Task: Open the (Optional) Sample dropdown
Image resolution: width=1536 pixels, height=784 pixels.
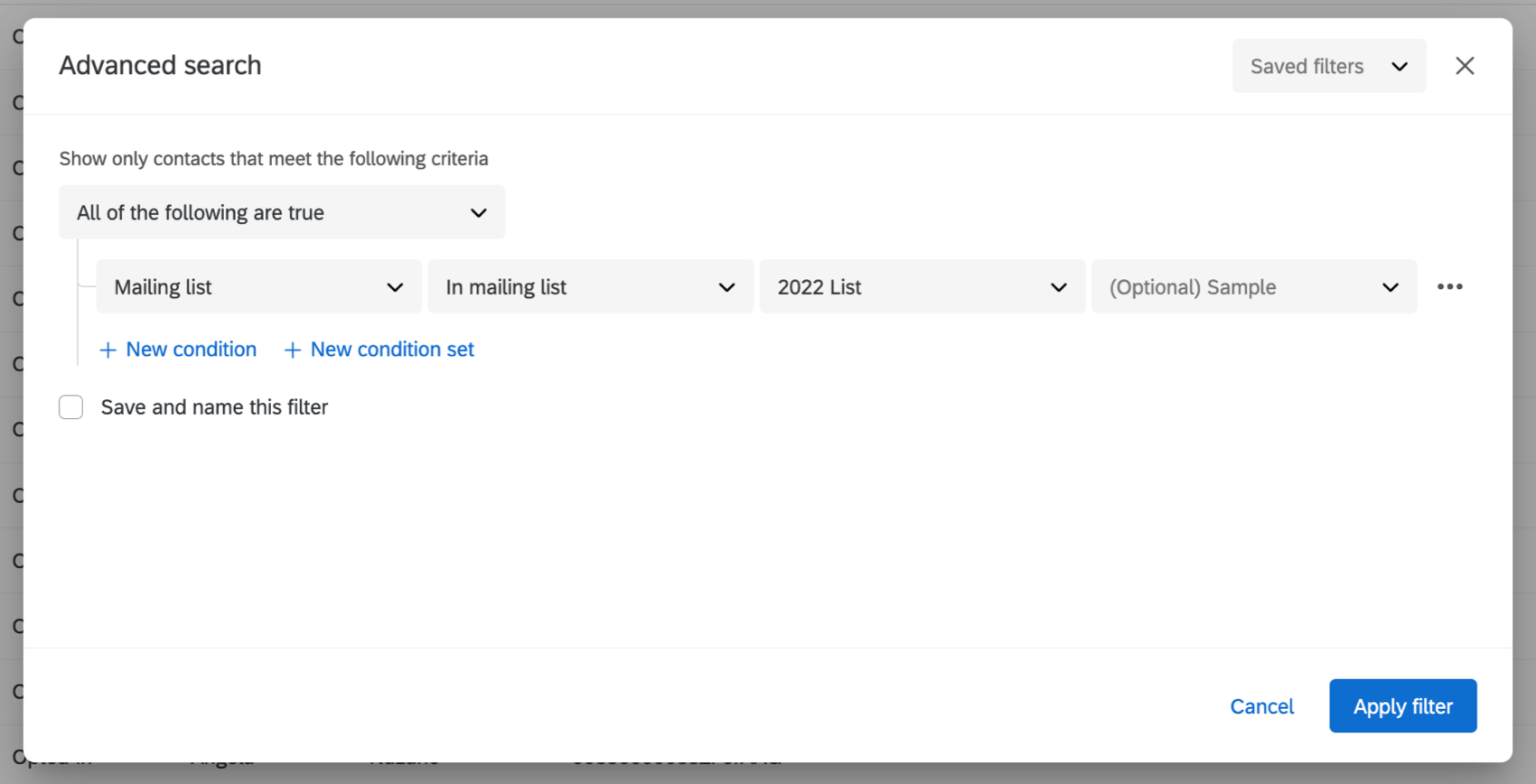Action: (1254, 286)
